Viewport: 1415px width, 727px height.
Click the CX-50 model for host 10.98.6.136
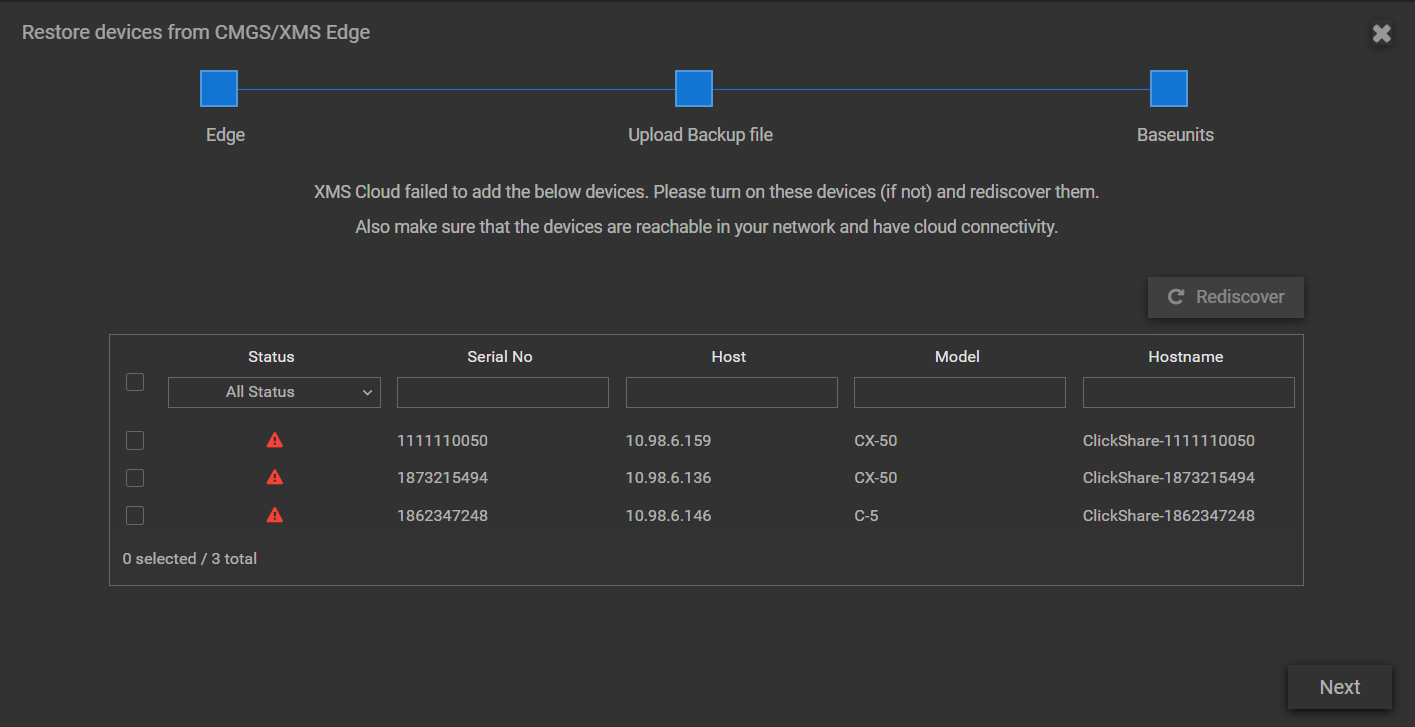tap(876, 478)
